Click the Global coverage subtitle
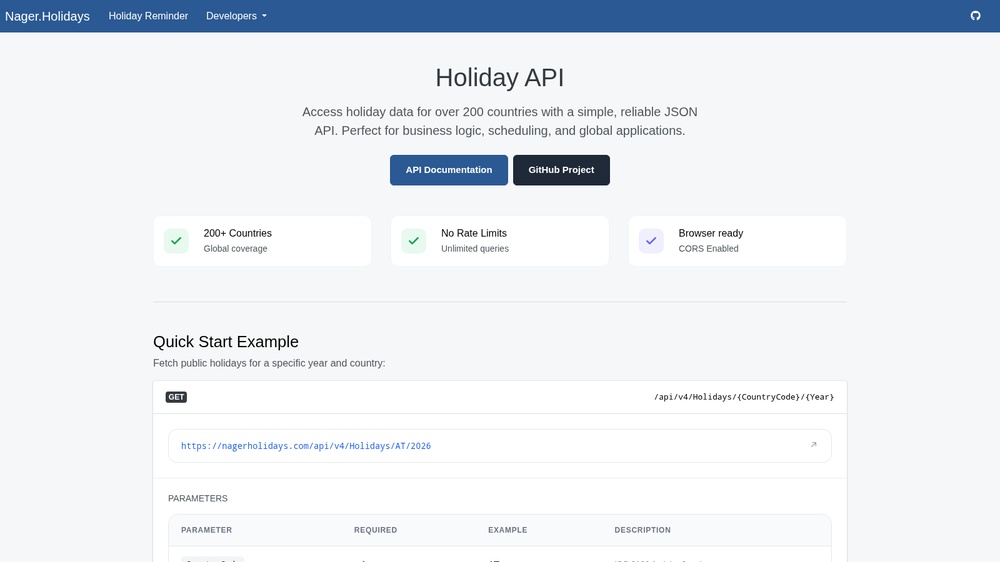The width and height of the screenshot is (1000, 562). (235, 249)
